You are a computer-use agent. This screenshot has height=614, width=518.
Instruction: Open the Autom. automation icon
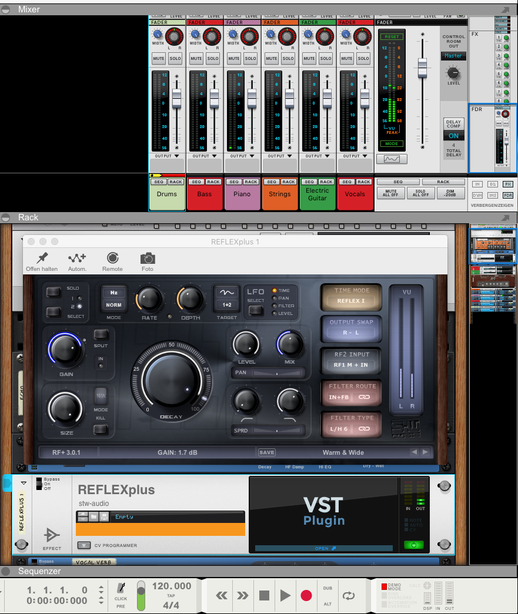(77, 258)
